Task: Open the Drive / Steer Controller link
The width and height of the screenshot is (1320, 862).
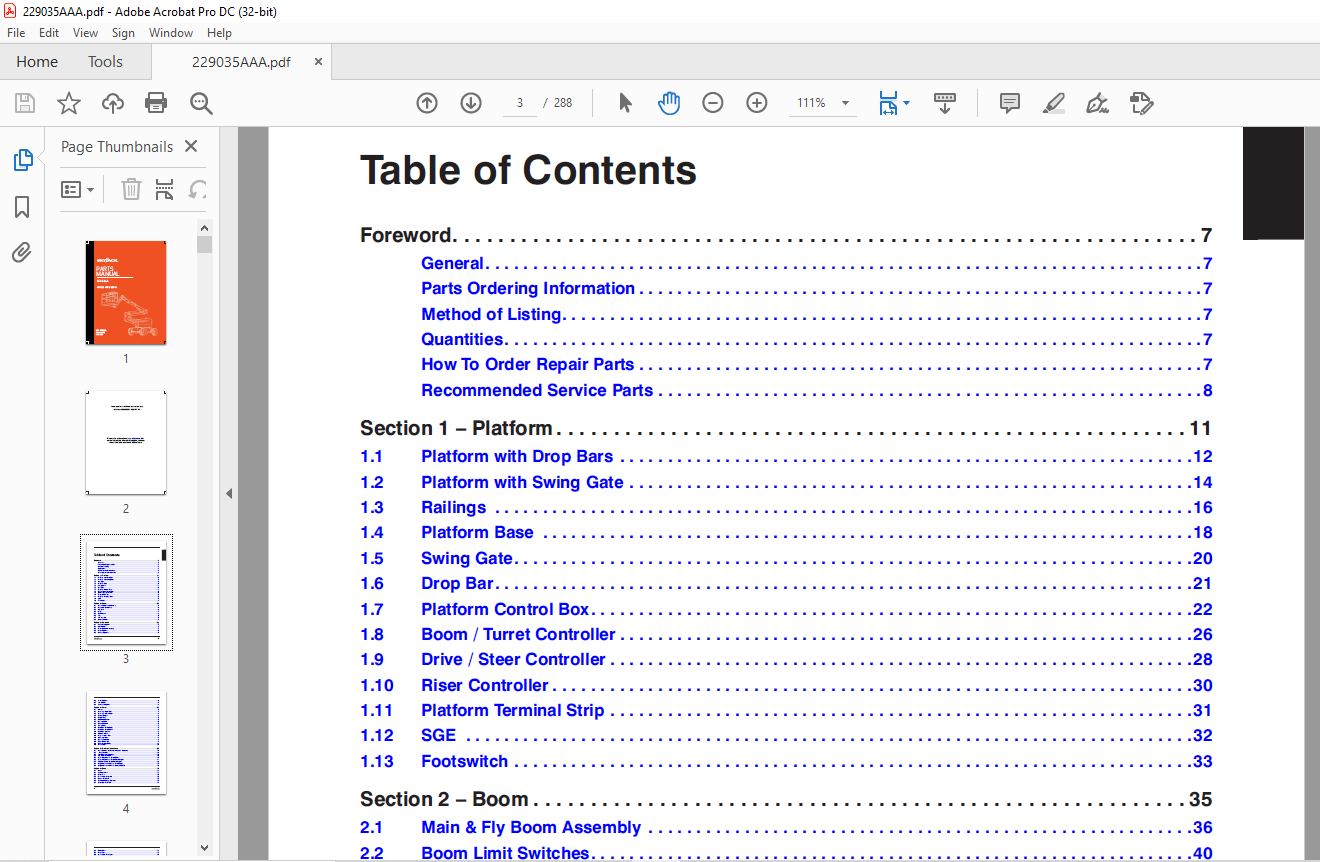Action: 513,660
